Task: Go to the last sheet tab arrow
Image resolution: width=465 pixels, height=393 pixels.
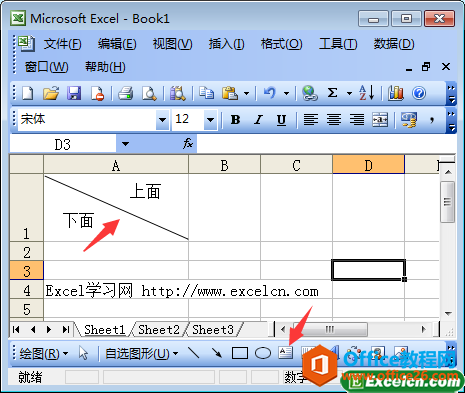Action: click(66, 330)
